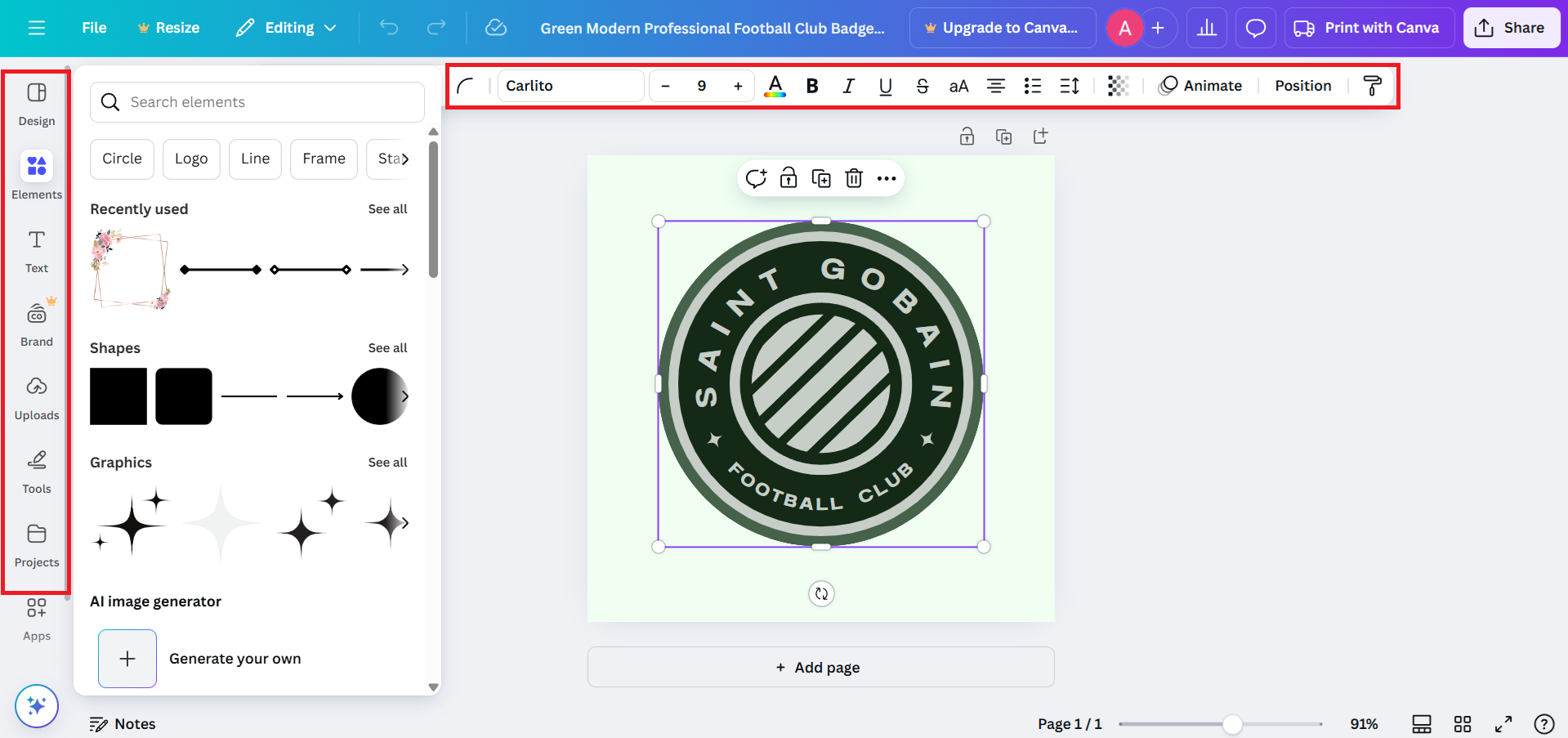The height and width of the screenshot is (738, 1568).
Task: Click the Upgrade to Canva button
Action: pos(1003,28)
